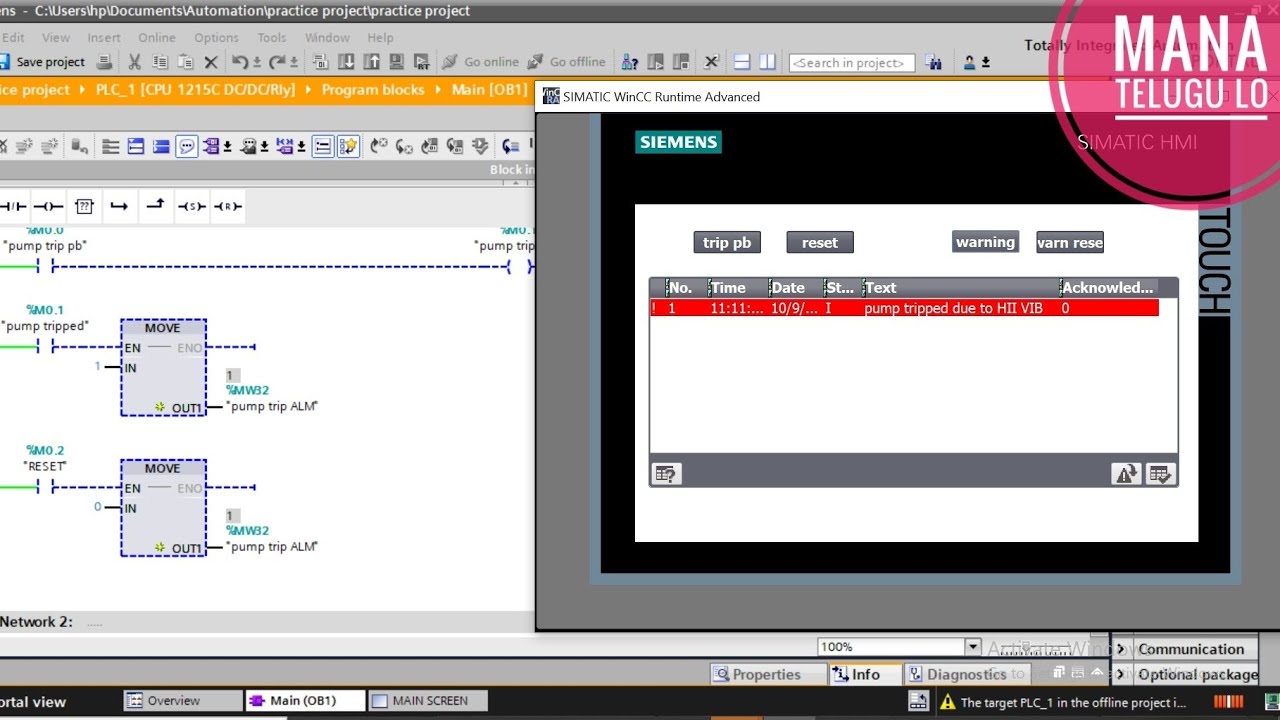
Task: Open the Insert menu
Action: 104,38
